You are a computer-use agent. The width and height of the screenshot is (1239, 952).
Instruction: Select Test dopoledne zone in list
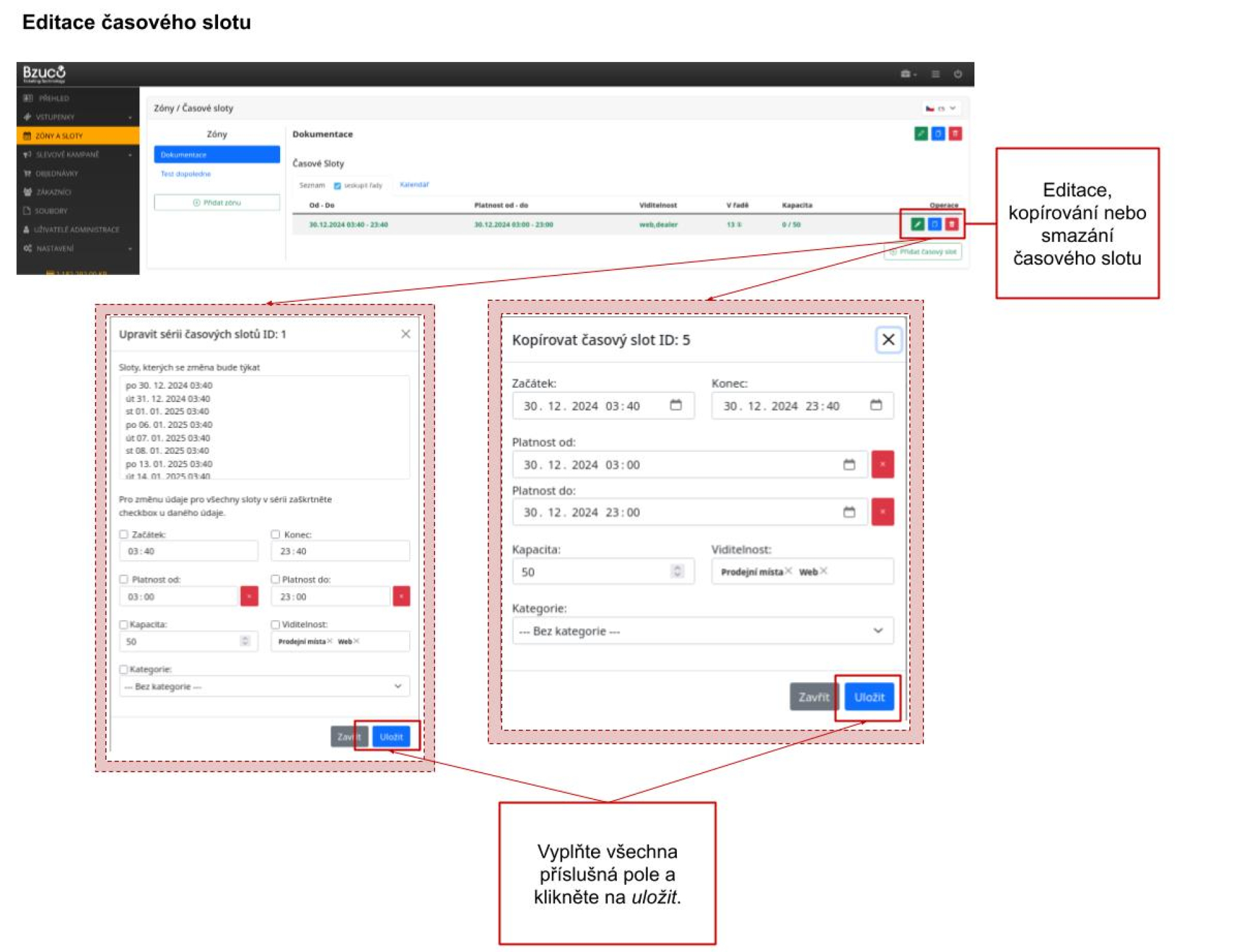click(186, 174)
